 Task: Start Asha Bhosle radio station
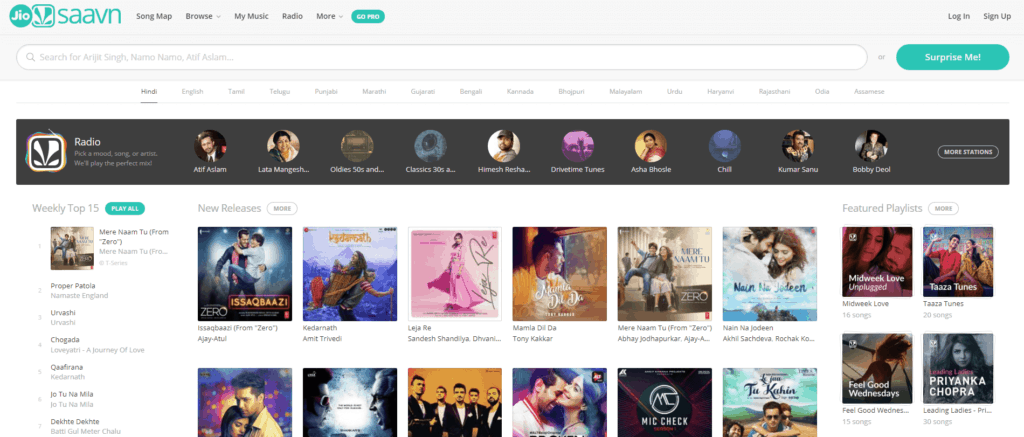651,146
